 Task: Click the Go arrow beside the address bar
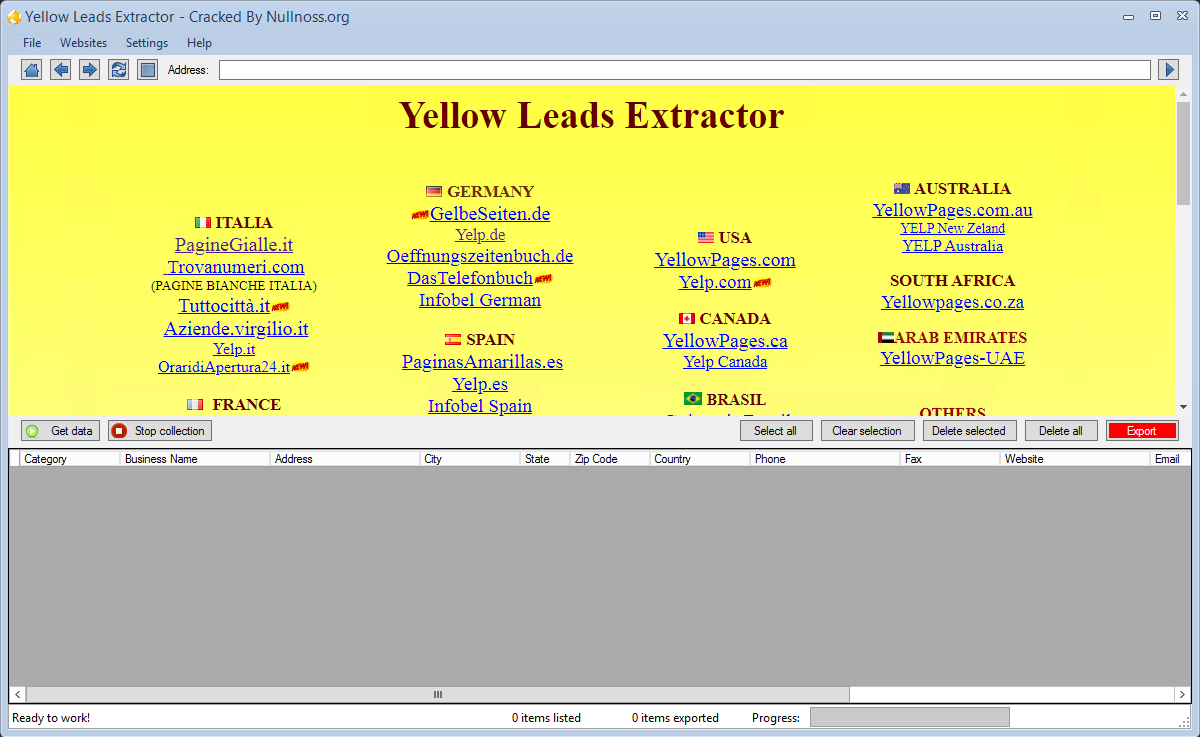1168,70
